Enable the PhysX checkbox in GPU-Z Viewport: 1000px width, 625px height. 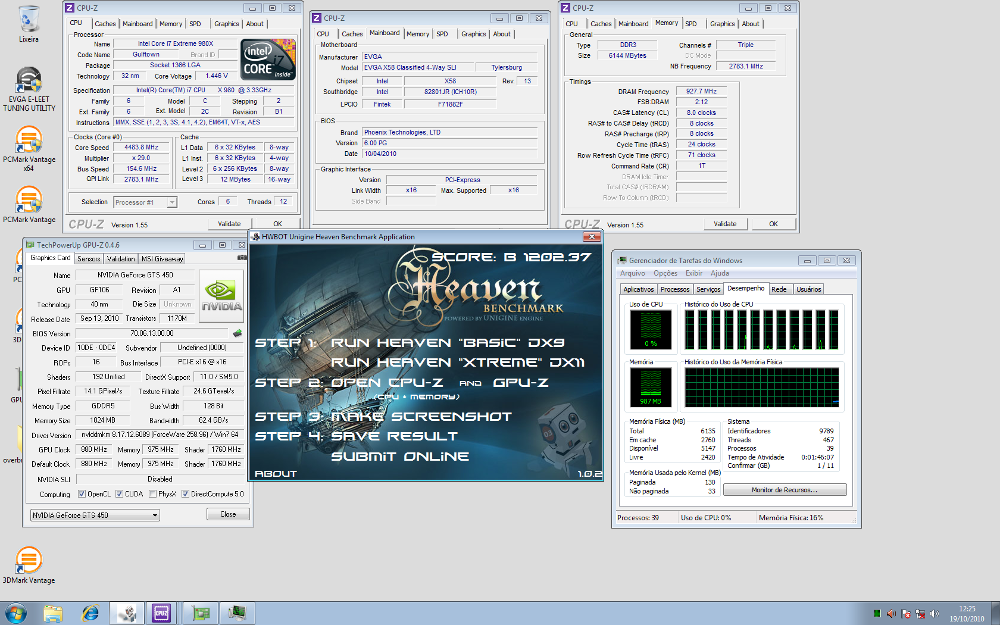click(x=153, y=494)
